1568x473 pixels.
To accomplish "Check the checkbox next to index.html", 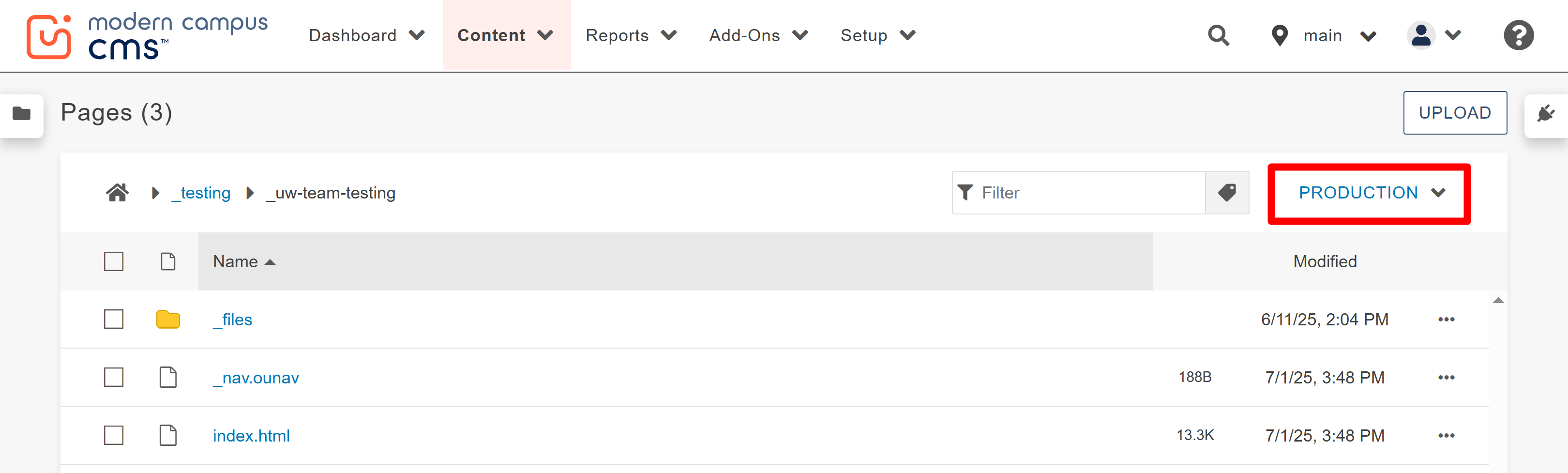I will pos(113,435).
